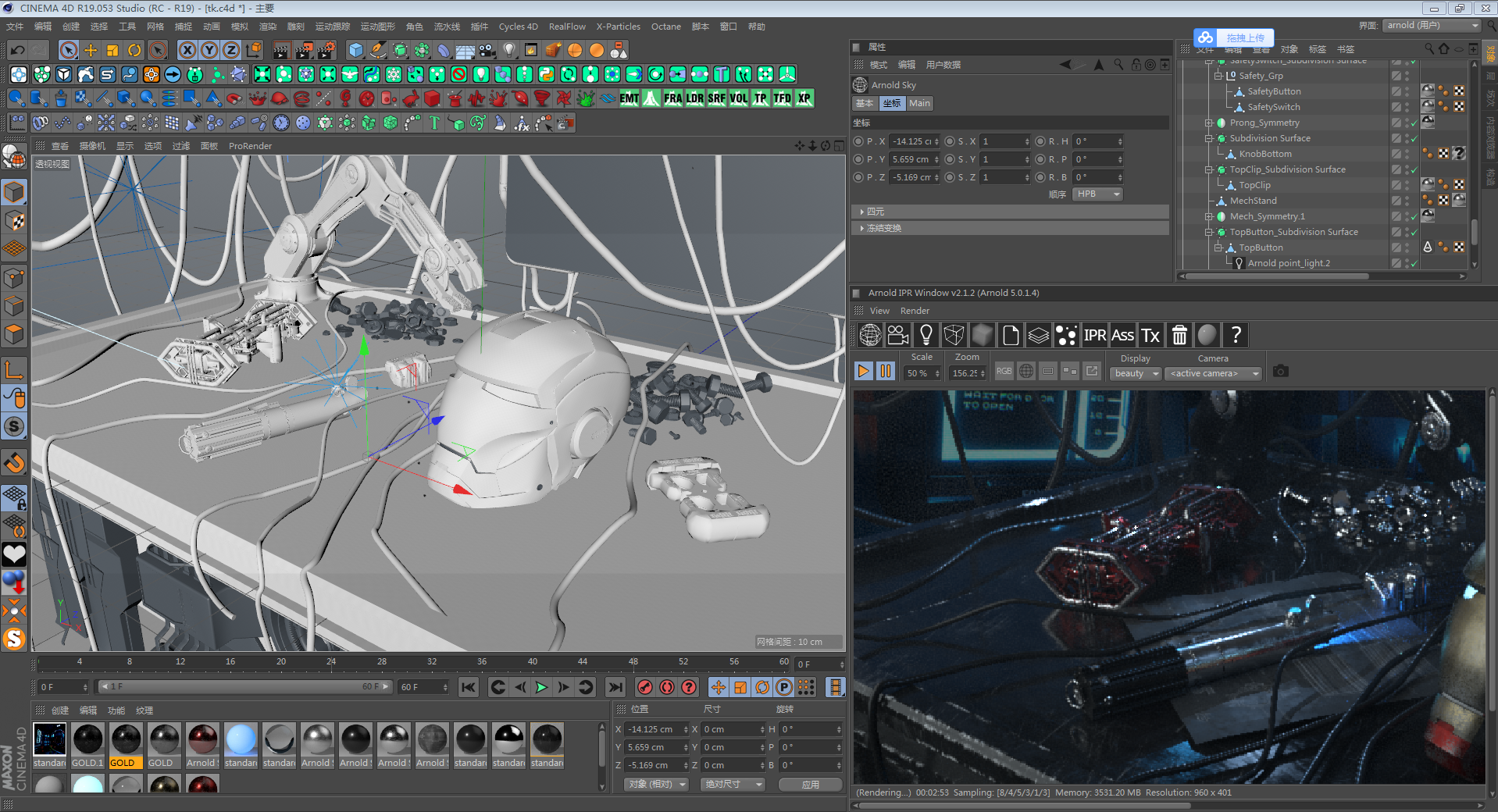Click the Render View clapperboard icon
Viewport: 1498px width, 812px height.
click(x=281, y=51)
